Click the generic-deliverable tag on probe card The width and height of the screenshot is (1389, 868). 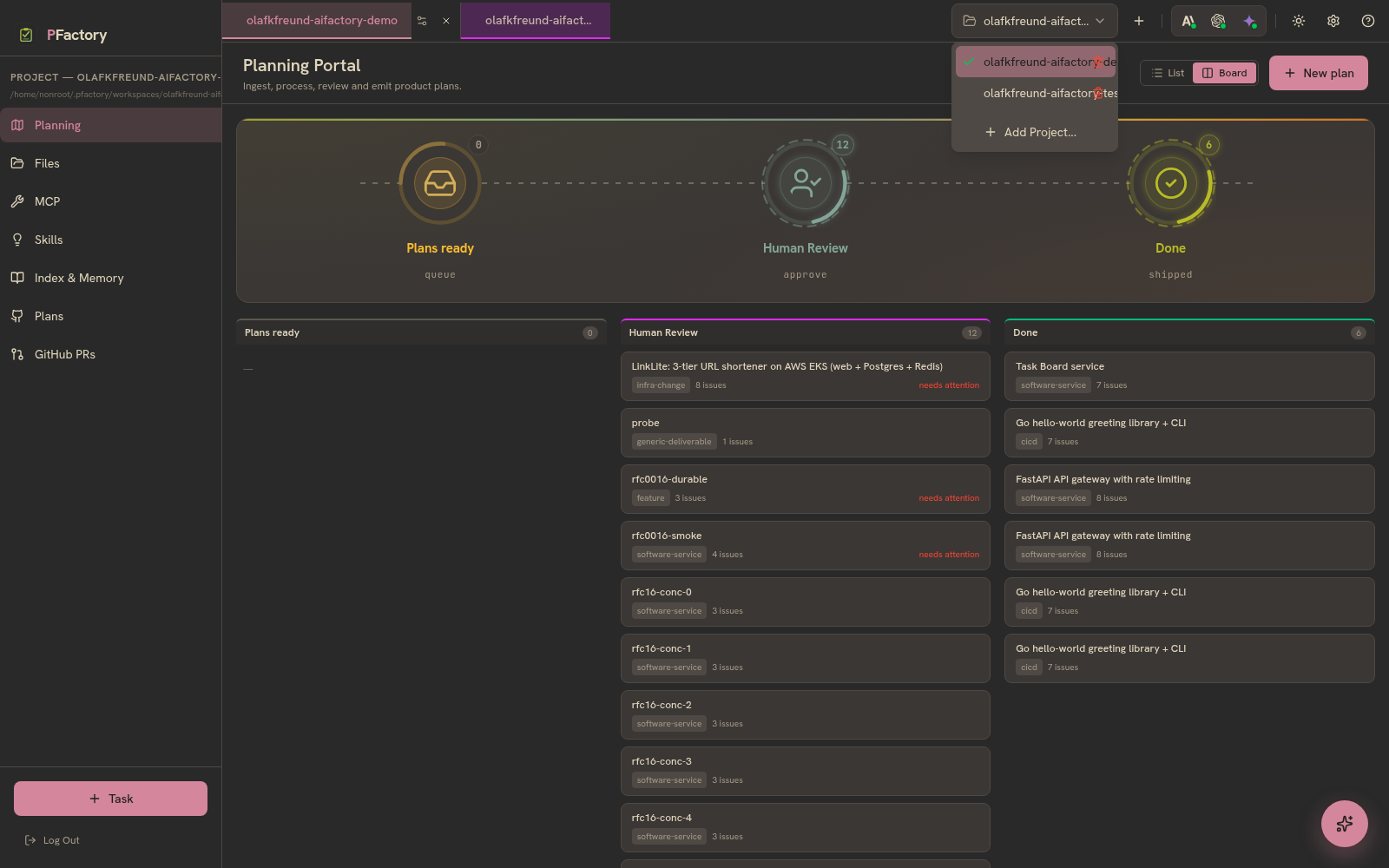point(674,442)
